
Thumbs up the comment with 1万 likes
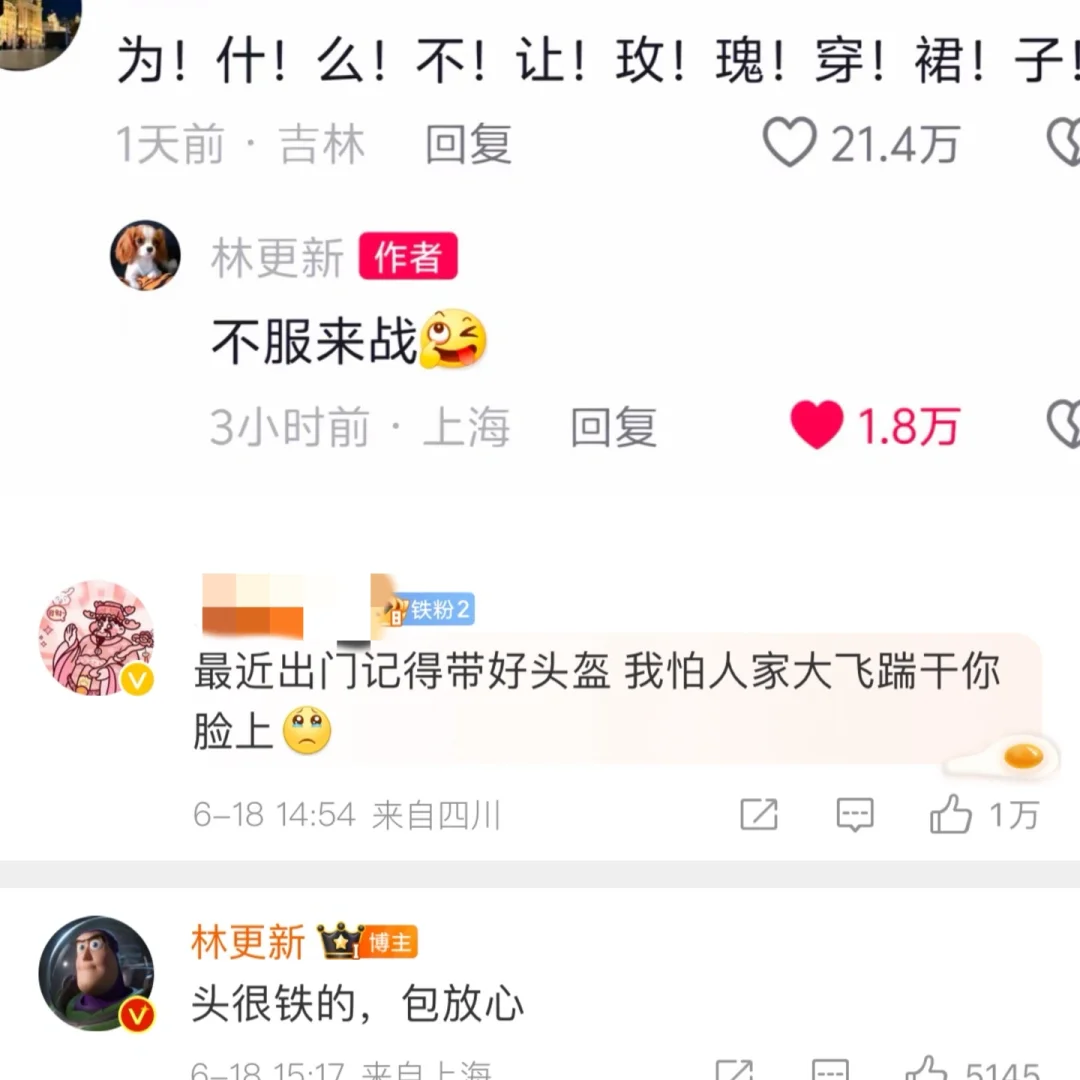pyautogui.click(x=951, y=814)
